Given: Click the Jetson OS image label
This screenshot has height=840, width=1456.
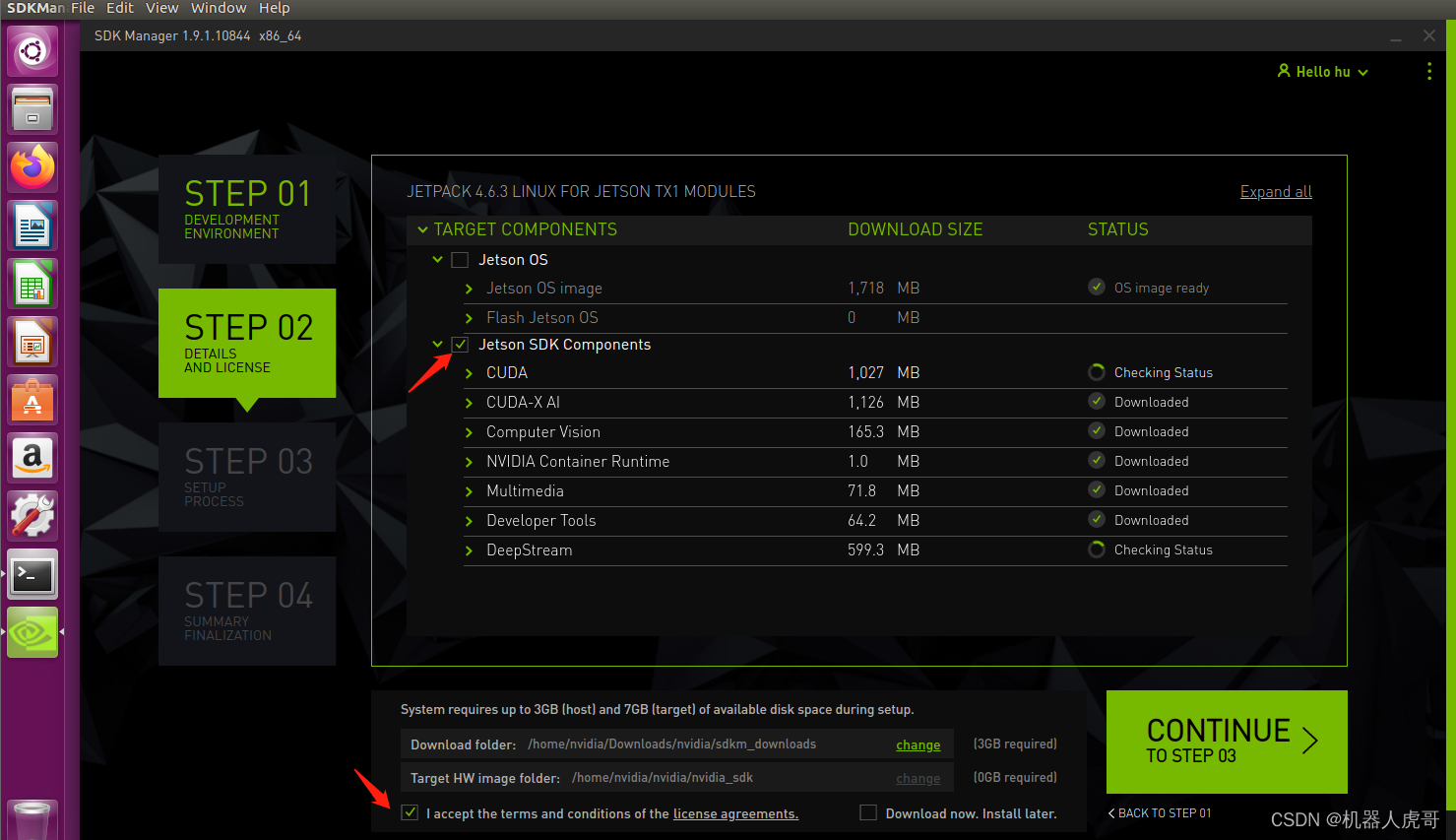Looking at the screenshot, I should (x=544, y=289).
